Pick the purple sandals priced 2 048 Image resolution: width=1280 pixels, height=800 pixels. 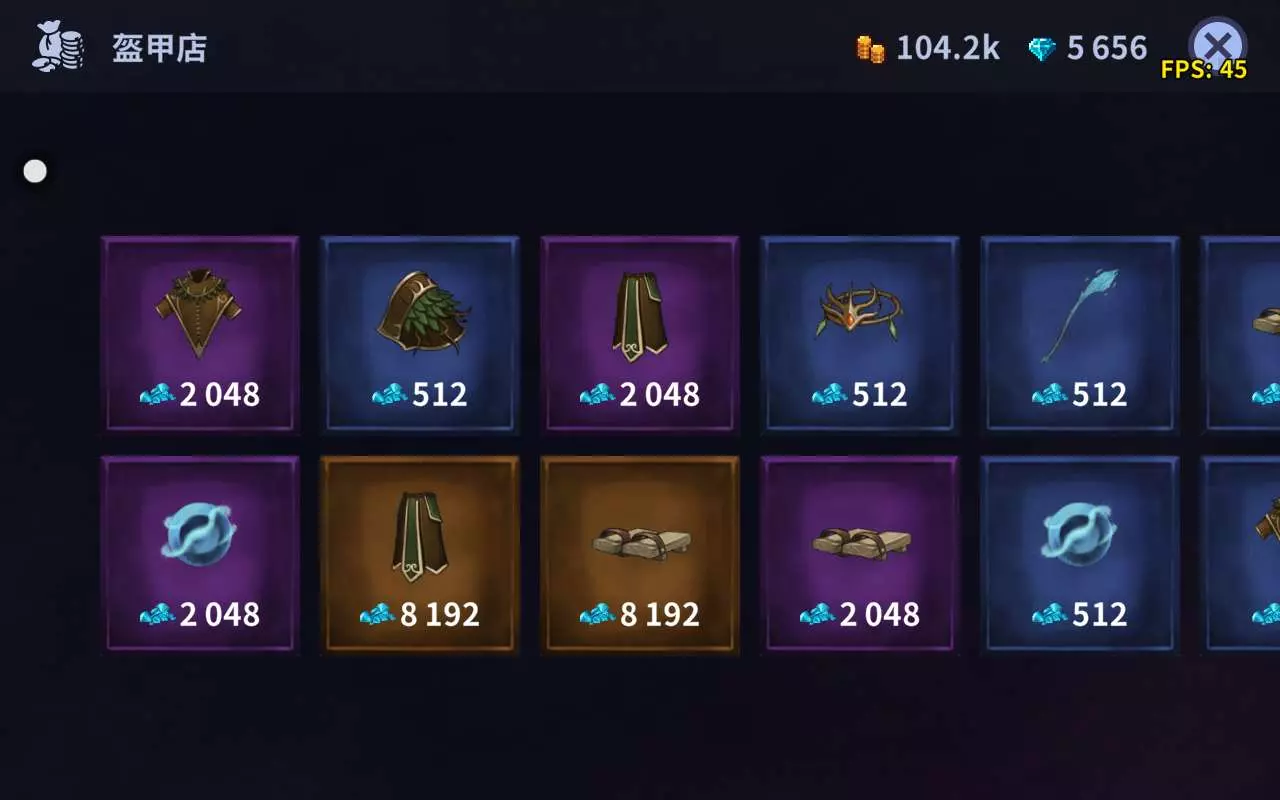click(x=860, y=554)
